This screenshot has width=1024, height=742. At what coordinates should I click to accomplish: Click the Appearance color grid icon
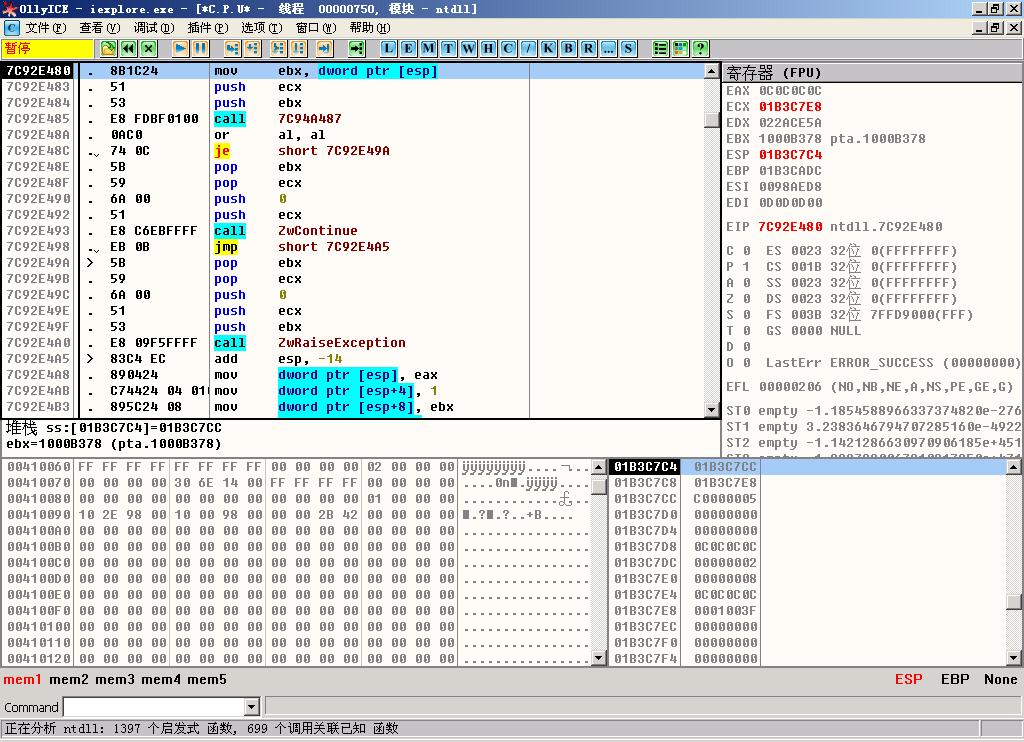pyautogui.click(x=680, y=48)
